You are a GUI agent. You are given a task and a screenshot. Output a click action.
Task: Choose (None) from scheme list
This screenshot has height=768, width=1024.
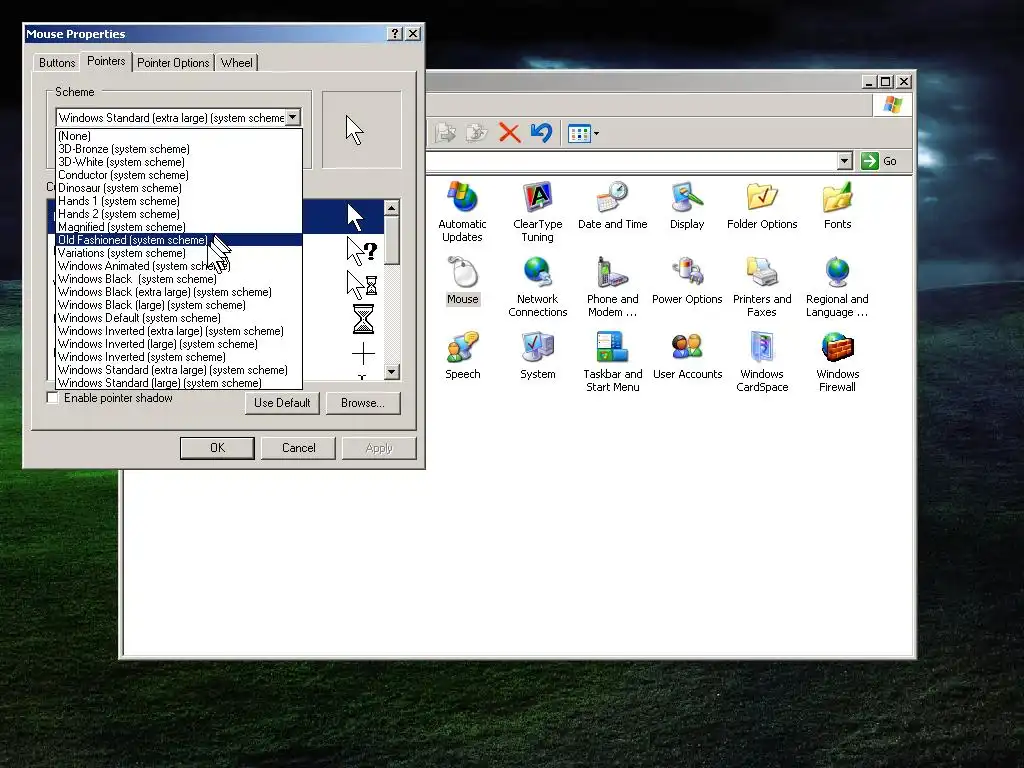pyautogui.click(x=178, y=136)
